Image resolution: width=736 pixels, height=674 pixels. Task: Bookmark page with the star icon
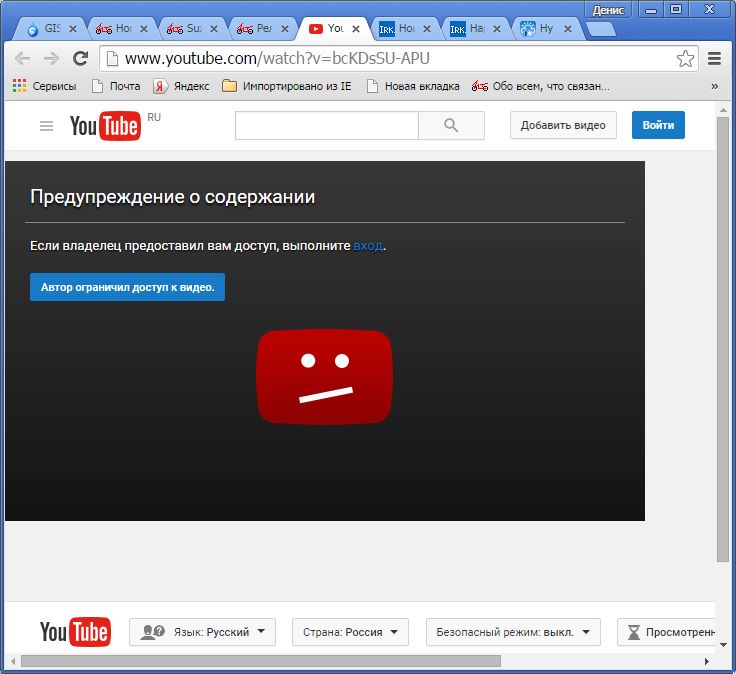point(685,59)
